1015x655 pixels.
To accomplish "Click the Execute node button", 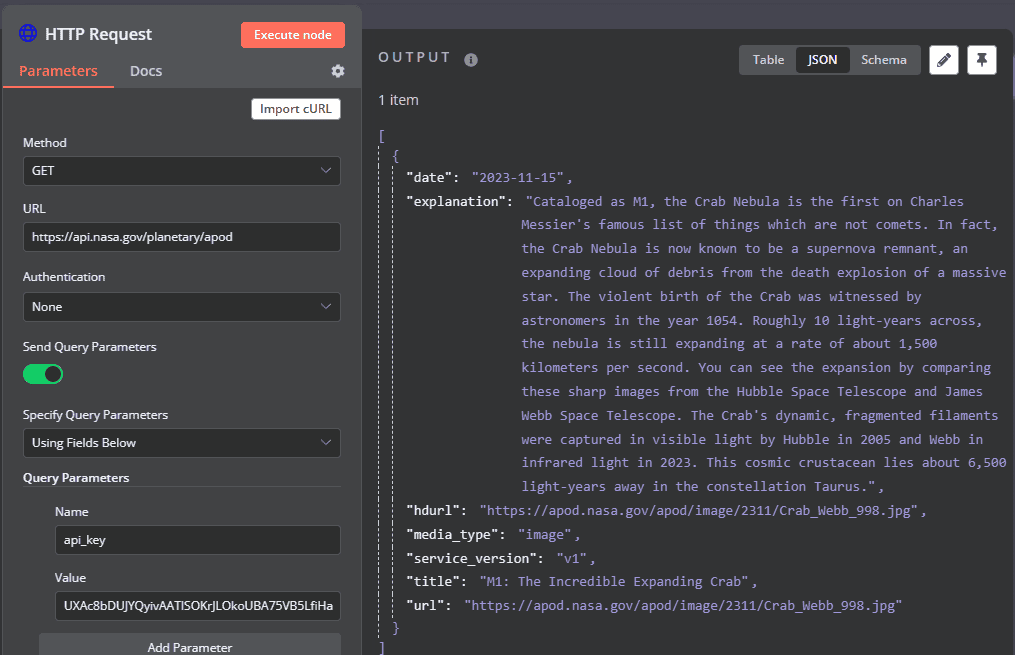I will [x=292, y=33].
